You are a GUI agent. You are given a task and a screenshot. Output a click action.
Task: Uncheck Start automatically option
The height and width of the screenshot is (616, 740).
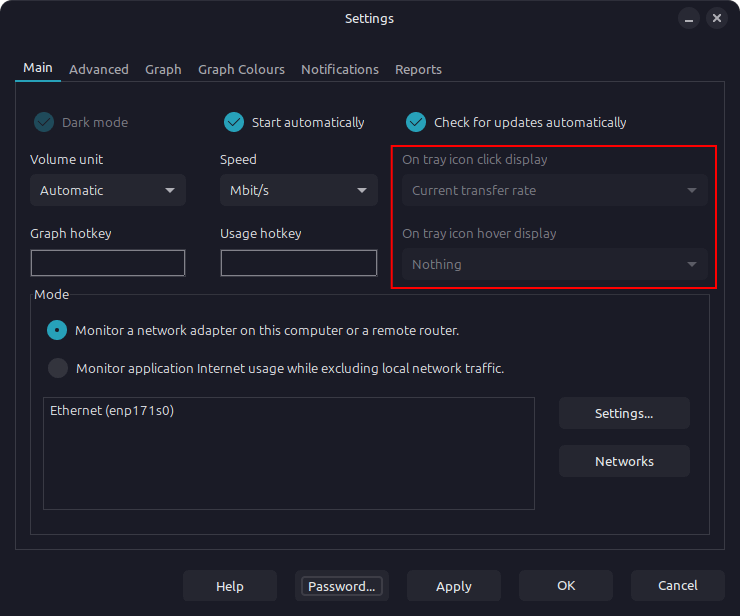[234, 122]
